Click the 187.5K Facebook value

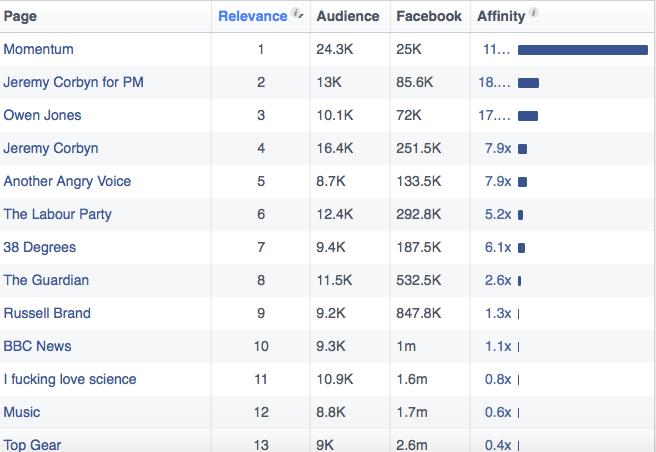419,247
